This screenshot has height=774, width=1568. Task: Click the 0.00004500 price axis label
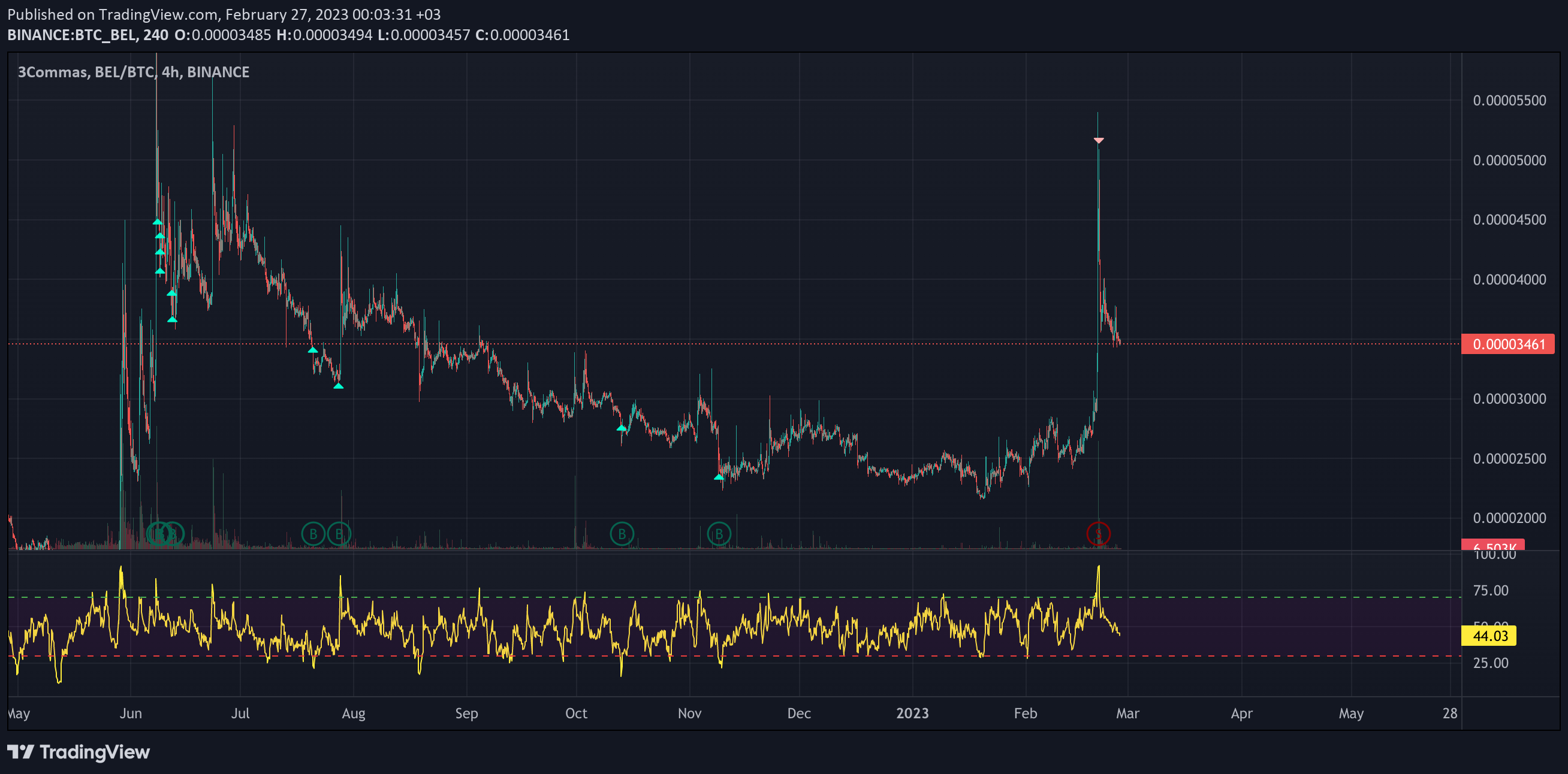click(x=1509, y=220)
